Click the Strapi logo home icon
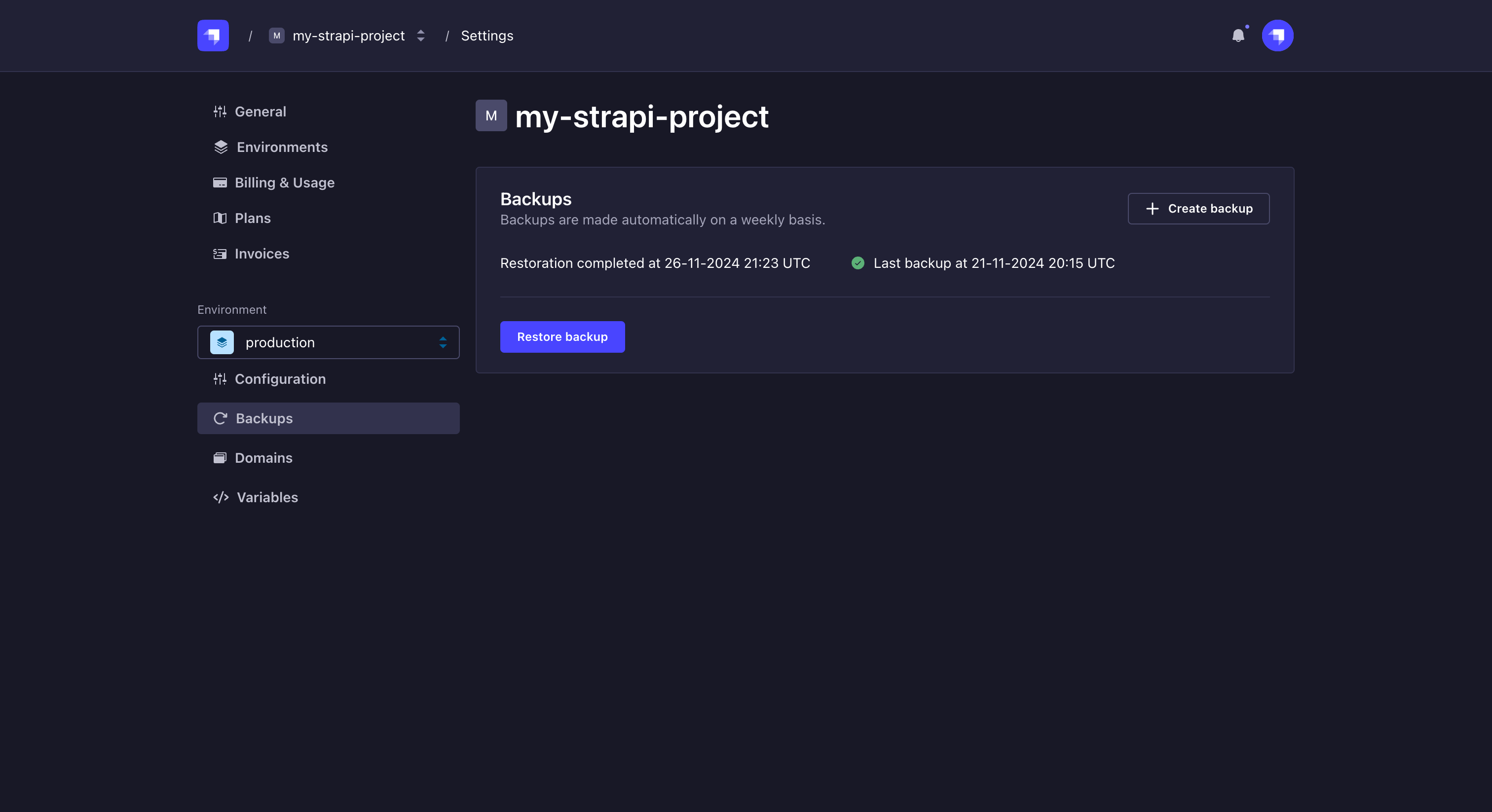This screenshot has width=1492, height=812. pyautogui.click(x=213, y=36)
